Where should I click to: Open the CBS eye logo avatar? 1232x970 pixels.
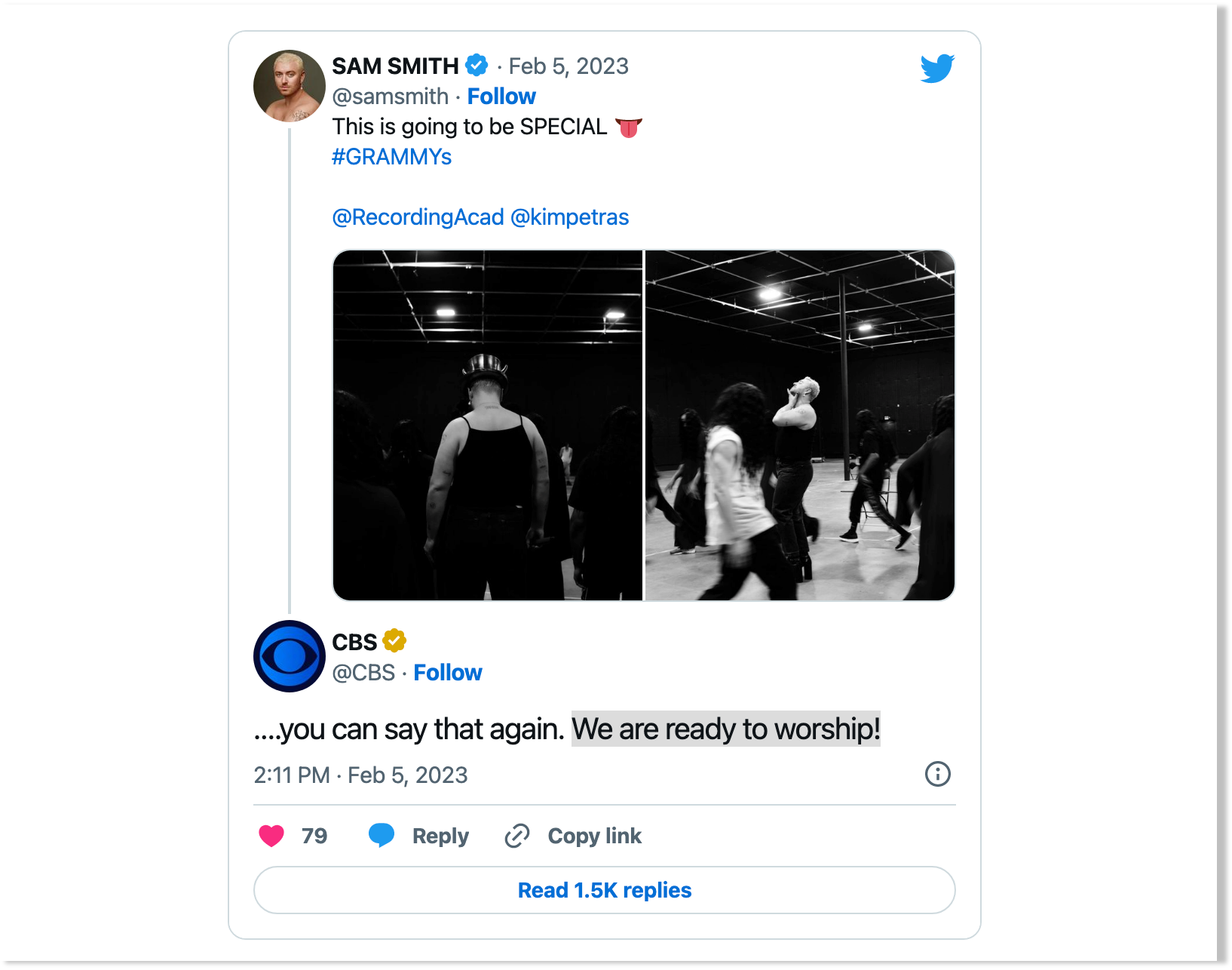pos(290,656)
